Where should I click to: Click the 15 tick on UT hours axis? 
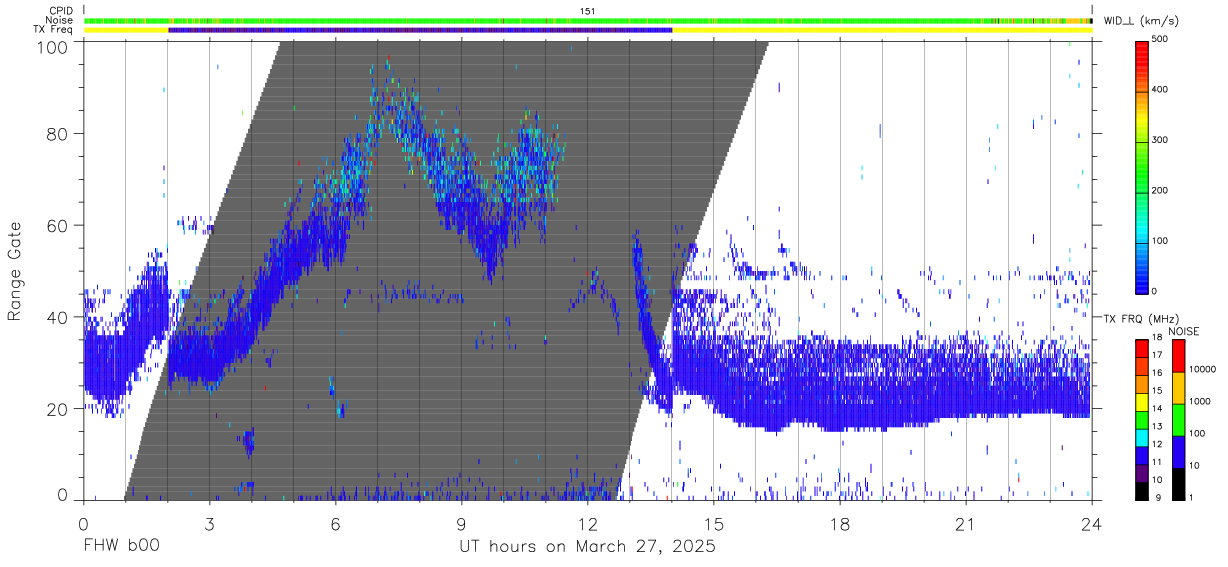pyautogui.click(x=714, y=524)
